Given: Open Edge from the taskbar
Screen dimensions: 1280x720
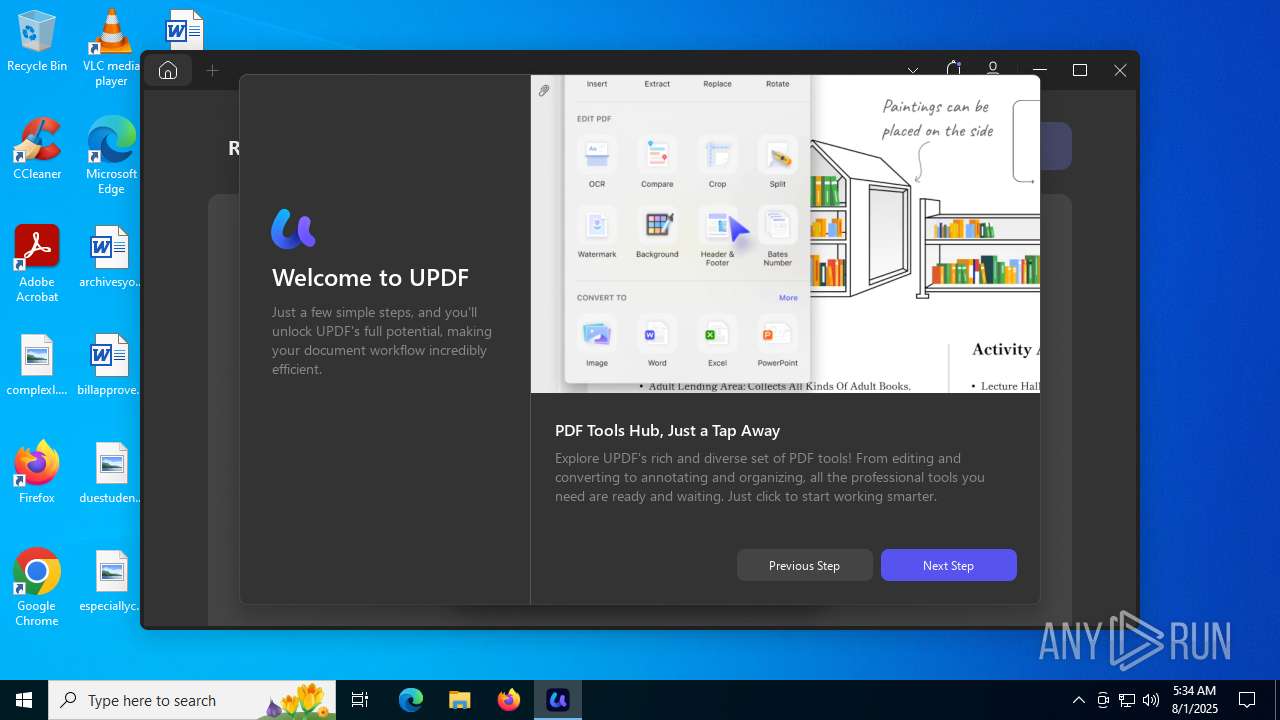Looking at the screenshot, I should (411, 700).
